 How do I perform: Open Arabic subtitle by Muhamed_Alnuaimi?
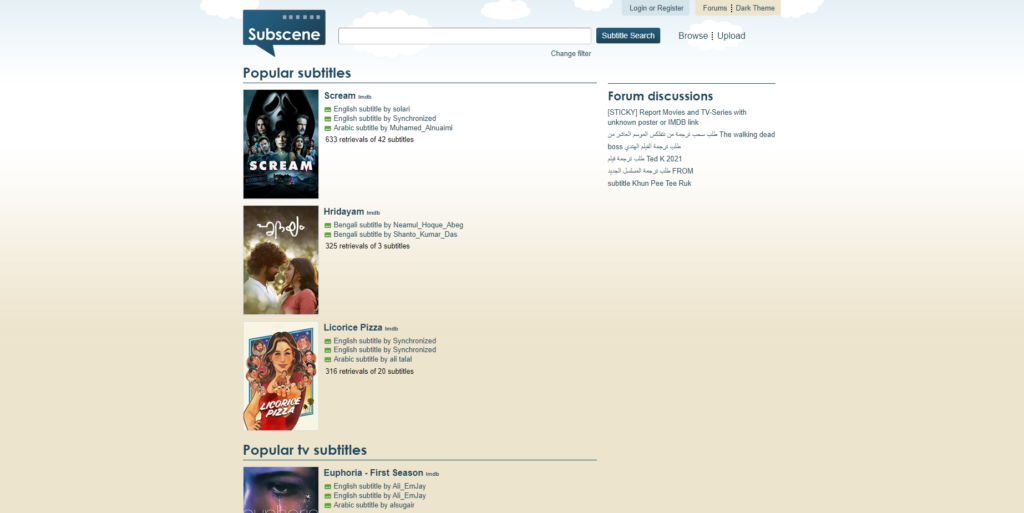pyautogui.click(x=392, y=128)
